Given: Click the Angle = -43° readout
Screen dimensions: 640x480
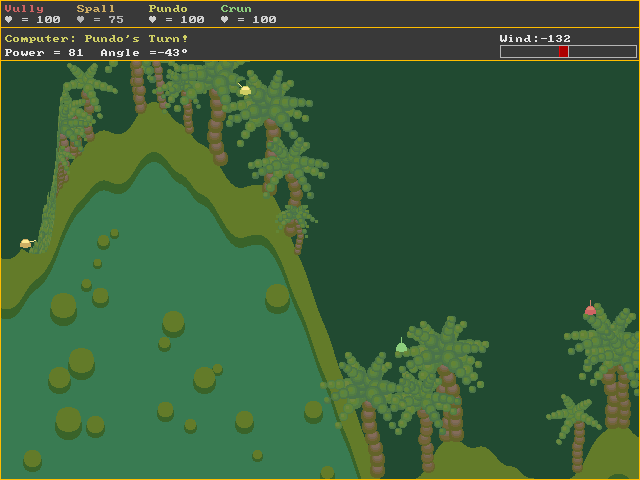Looking at the screenshot, I should pyautogui.click(x=144, y=53).
